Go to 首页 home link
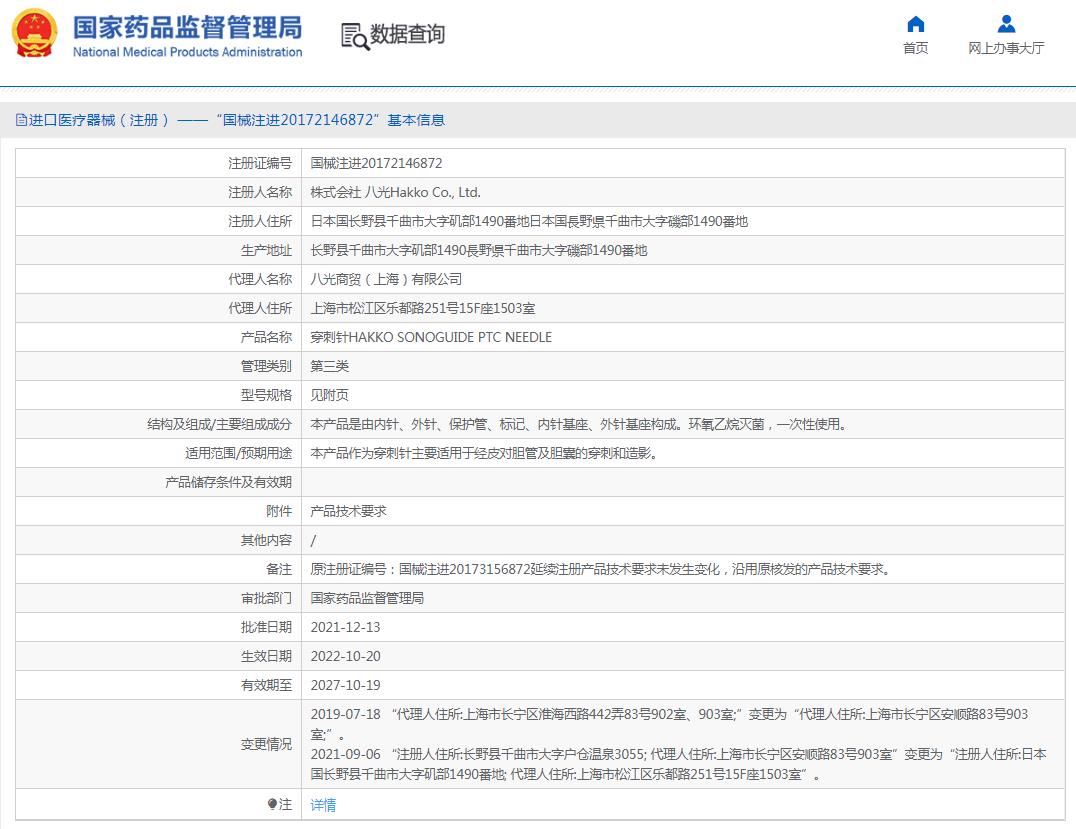Image resolution: width=1076 pixels, height=829 pixels. point(915,48)
